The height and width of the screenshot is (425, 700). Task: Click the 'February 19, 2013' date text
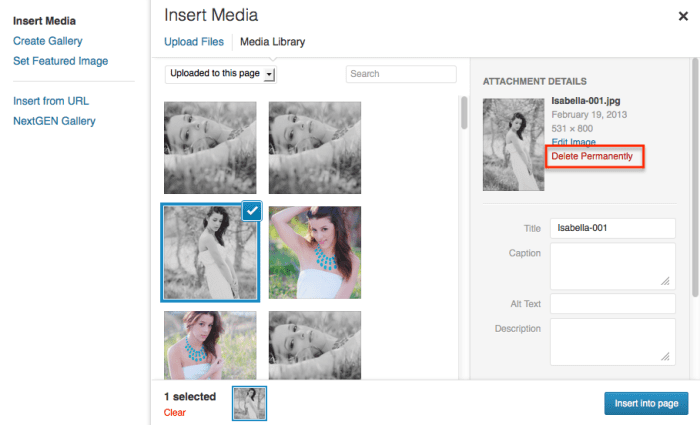pyautogui.click(x=589, y=115)
